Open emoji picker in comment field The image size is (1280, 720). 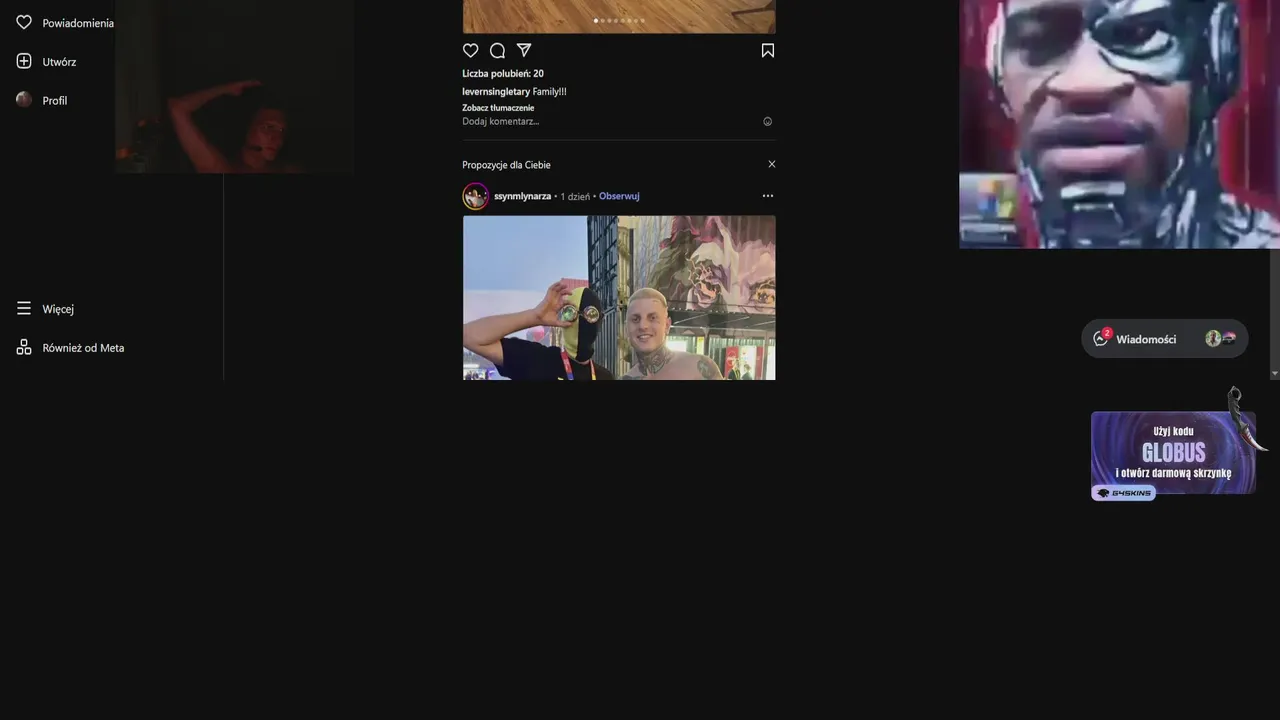click(768, 121)
